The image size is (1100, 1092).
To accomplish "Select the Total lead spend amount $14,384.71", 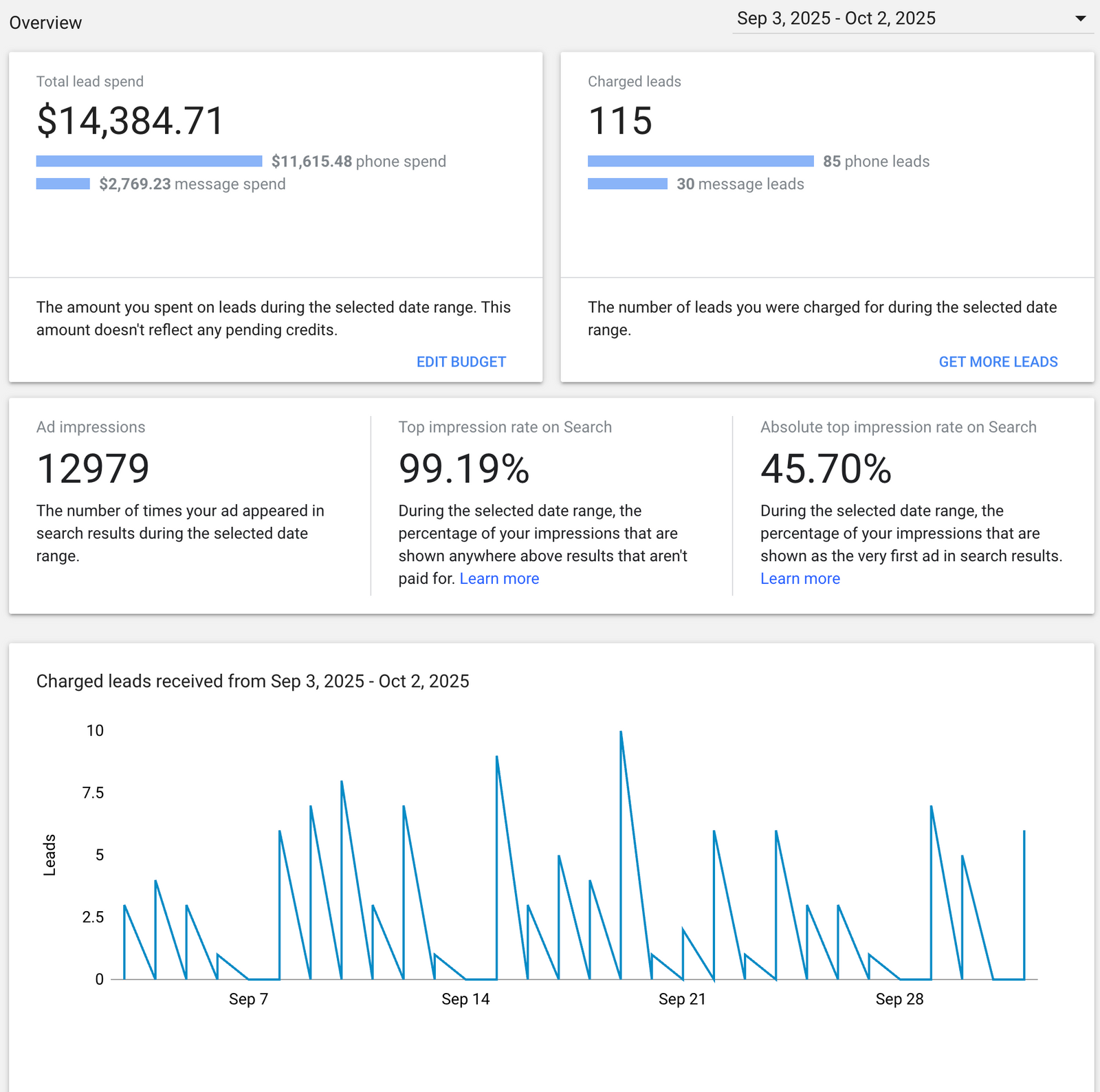I will tap(131, 121).
